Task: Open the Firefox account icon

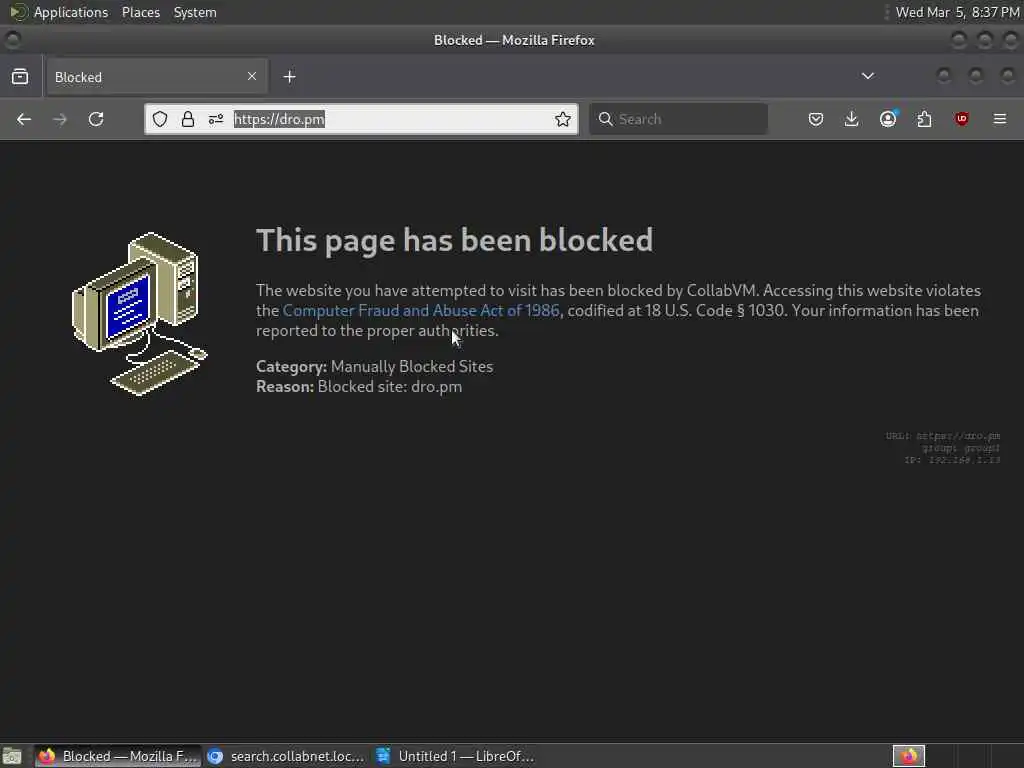Action: point(888,119)
